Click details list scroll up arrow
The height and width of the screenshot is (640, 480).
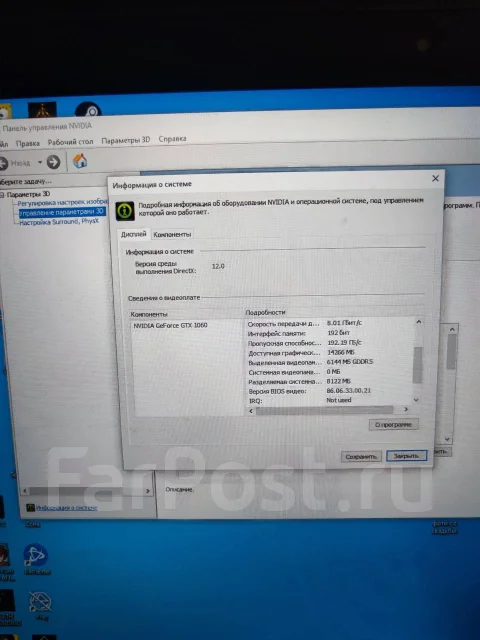pyautogui.click(x=418, y=322)
